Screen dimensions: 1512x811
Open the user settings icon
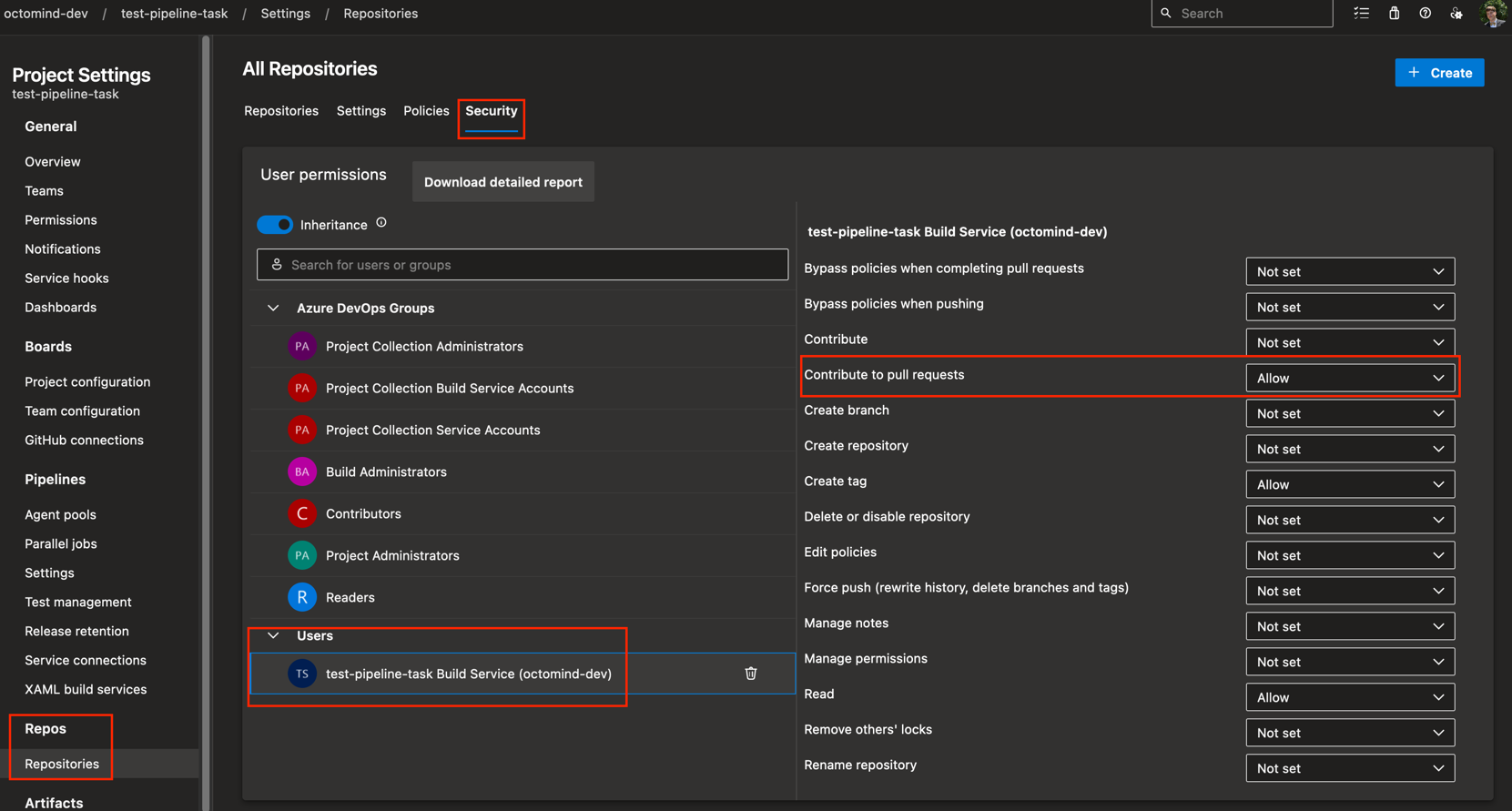(x=1456, y=14)
